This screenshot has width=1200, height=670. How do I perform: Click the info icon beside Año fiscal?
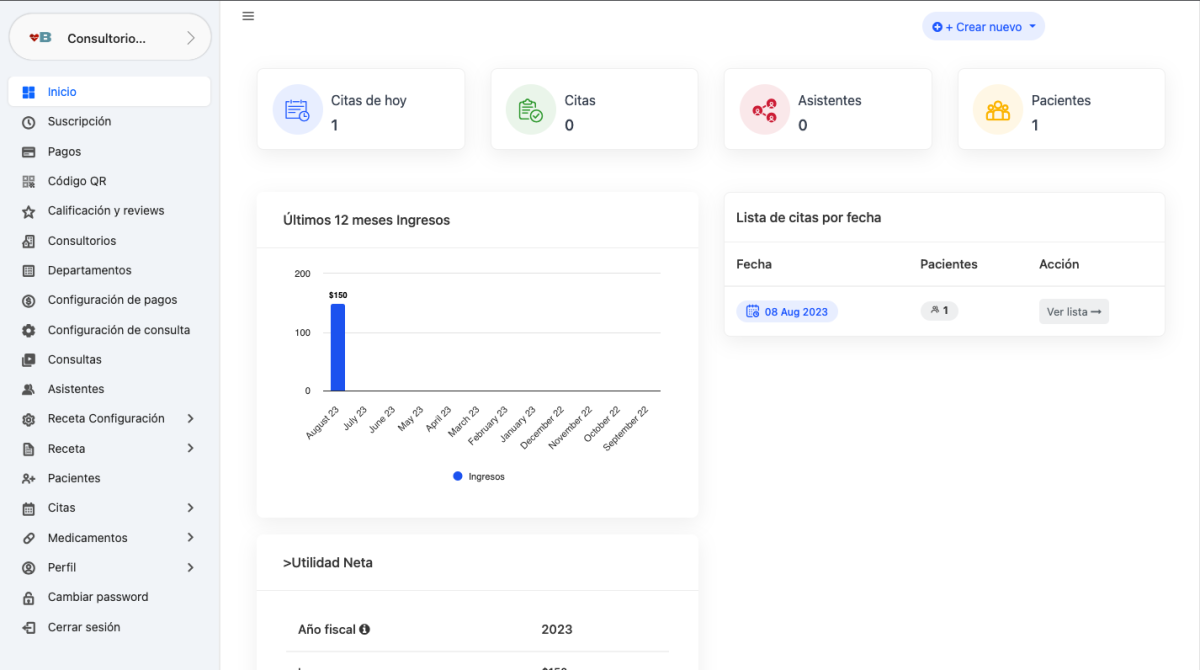pos(364,629)
